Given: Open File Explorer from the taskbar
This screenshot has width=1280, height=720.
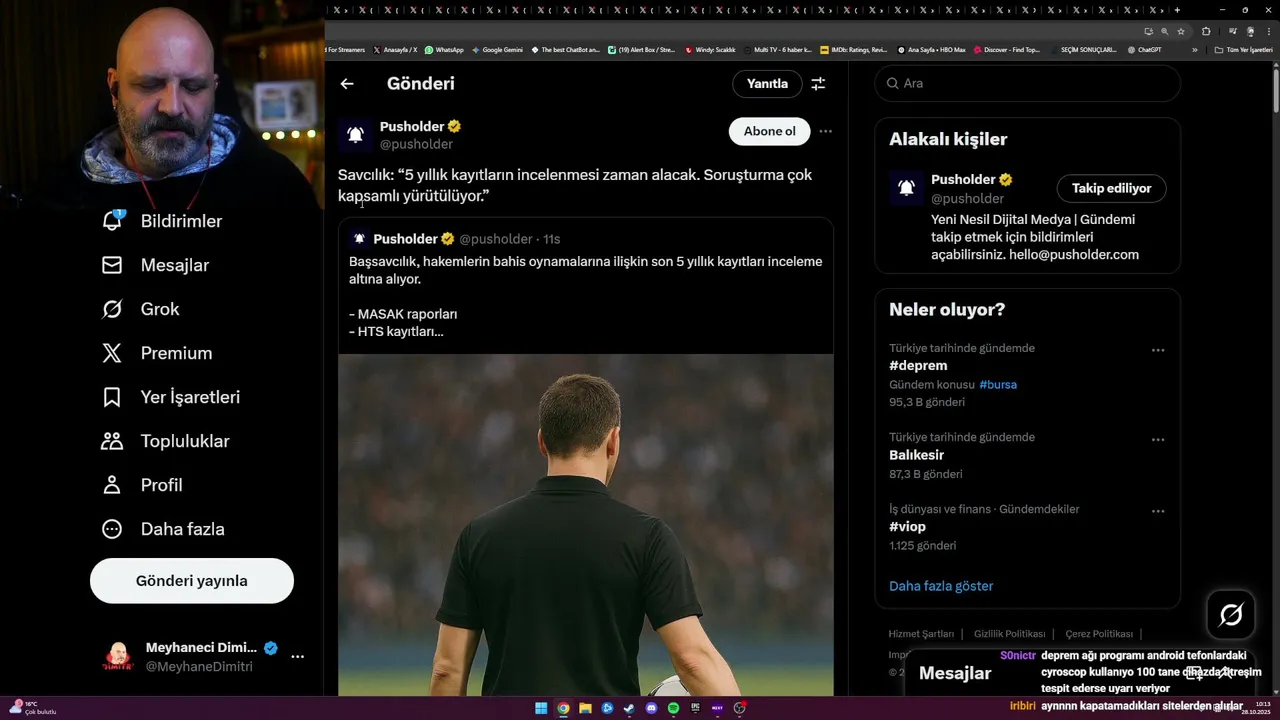Looking at the screenshot, I should tap(585, 708).
